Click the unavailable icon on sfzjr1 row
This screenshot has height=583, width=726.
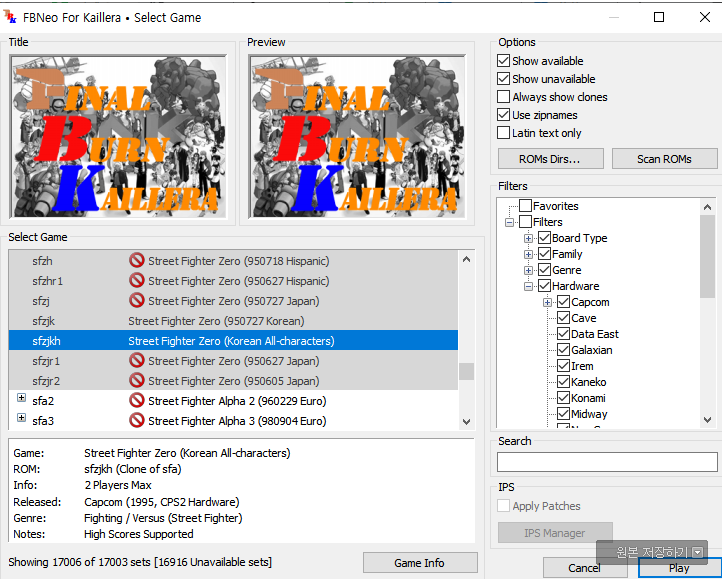point(137,360)
